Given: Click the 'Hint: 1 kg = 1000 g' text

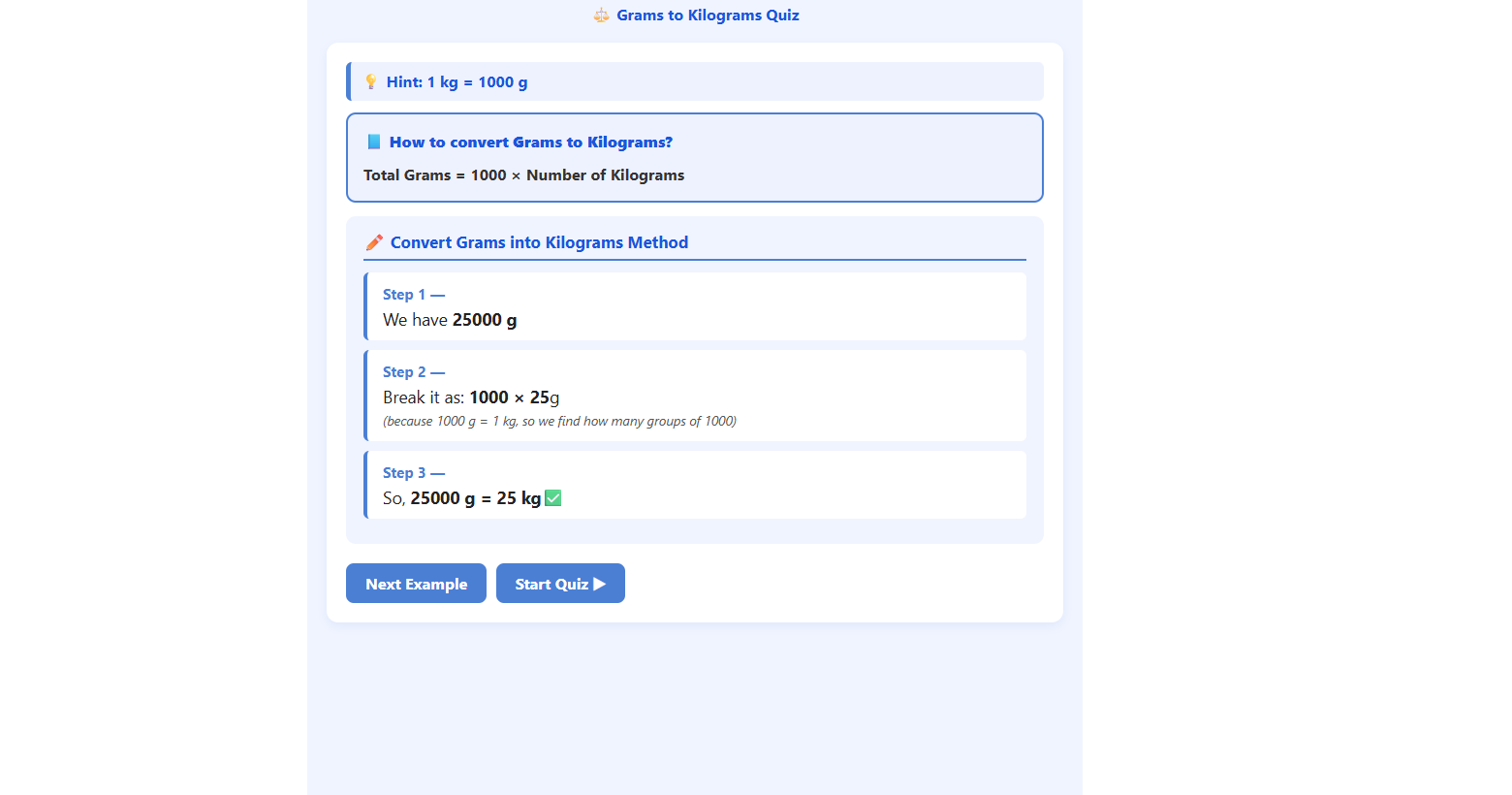Looking at the screenshot, I should point(457,82).
